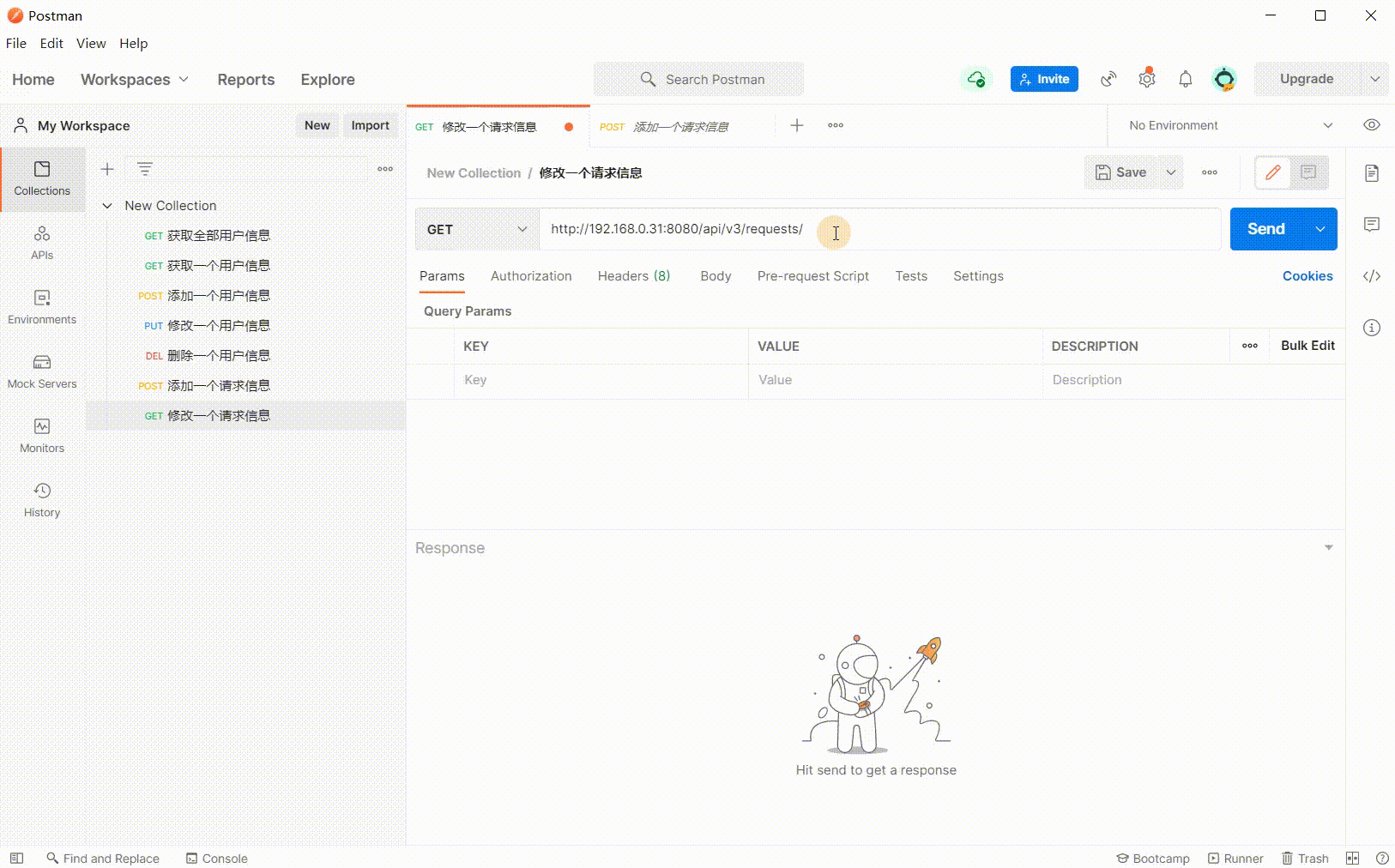Screen dimensions: 1395x868
Task: Click the Bulk Edit link
Action: point(1307,346)
